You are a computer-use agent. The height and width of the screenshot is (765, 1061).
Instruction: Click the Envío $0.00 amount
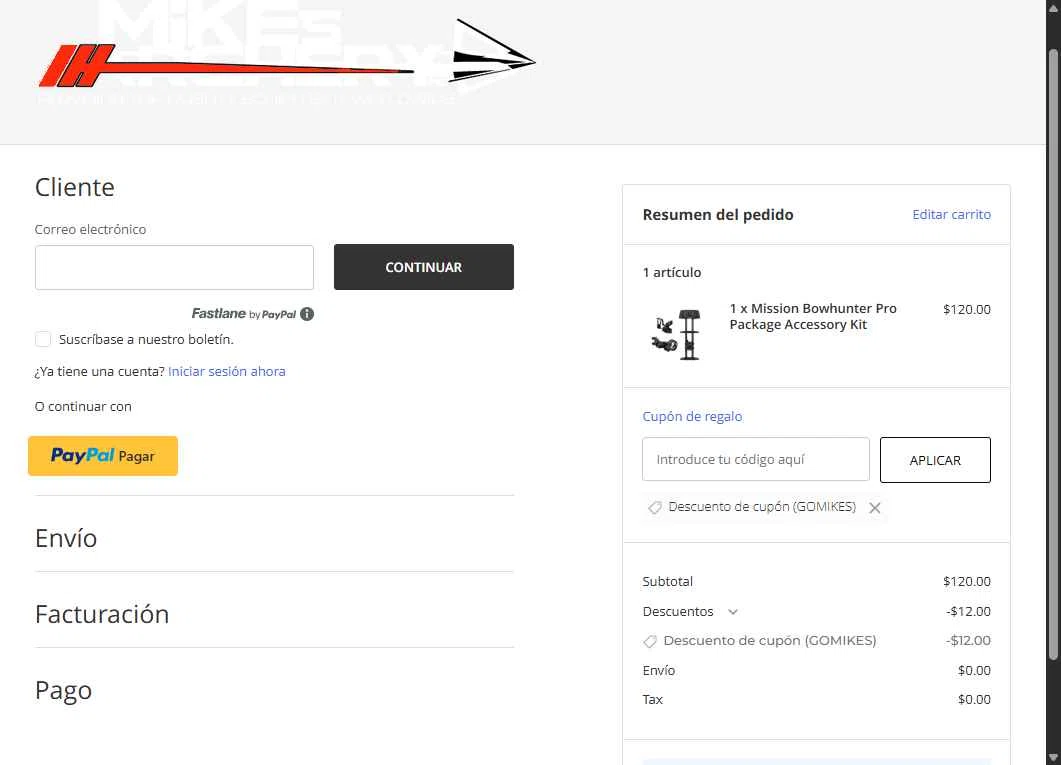[974, 670]
